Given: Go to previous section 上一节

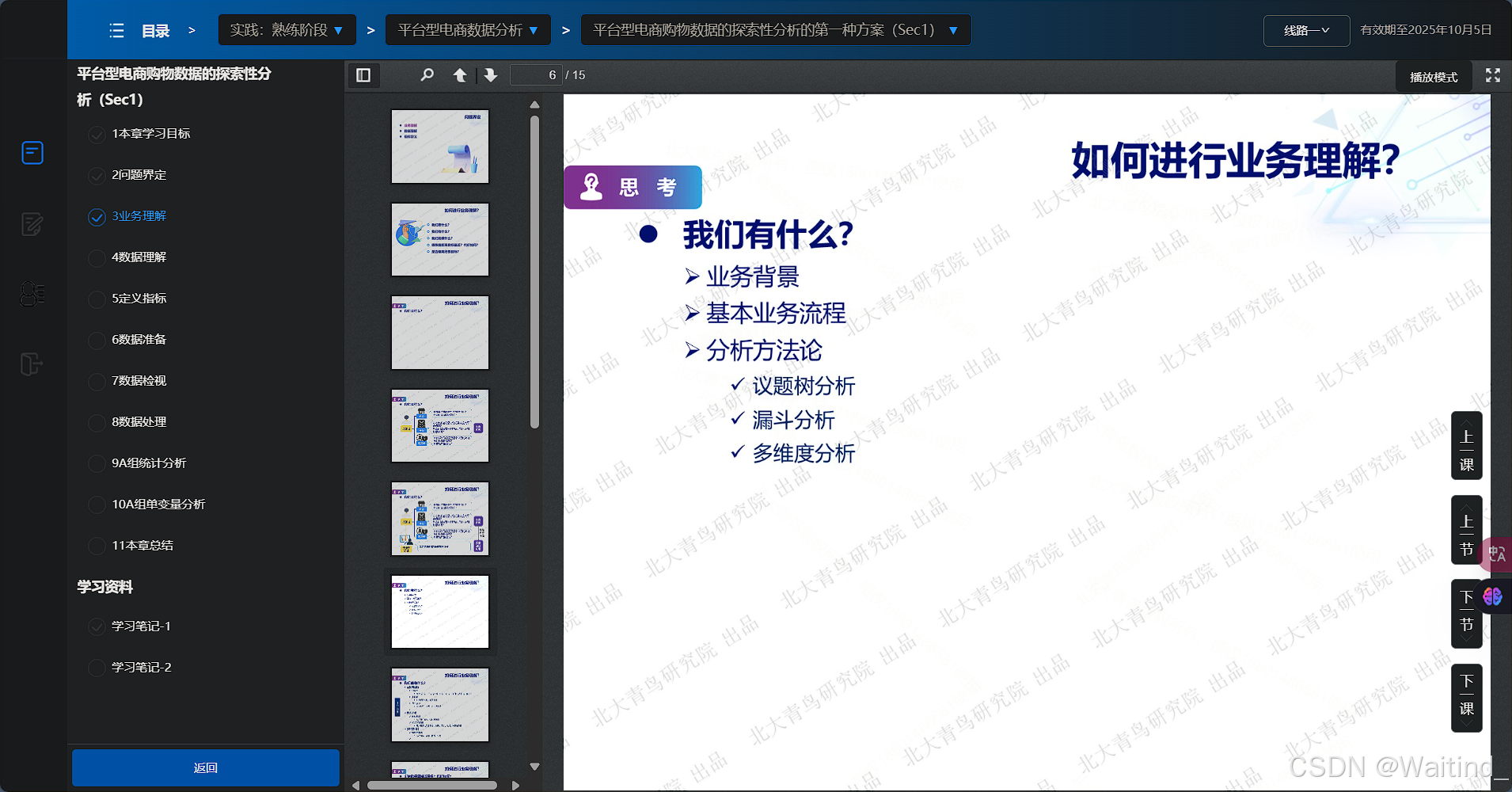Looking at the screenshot, I should click(1466, 530).
